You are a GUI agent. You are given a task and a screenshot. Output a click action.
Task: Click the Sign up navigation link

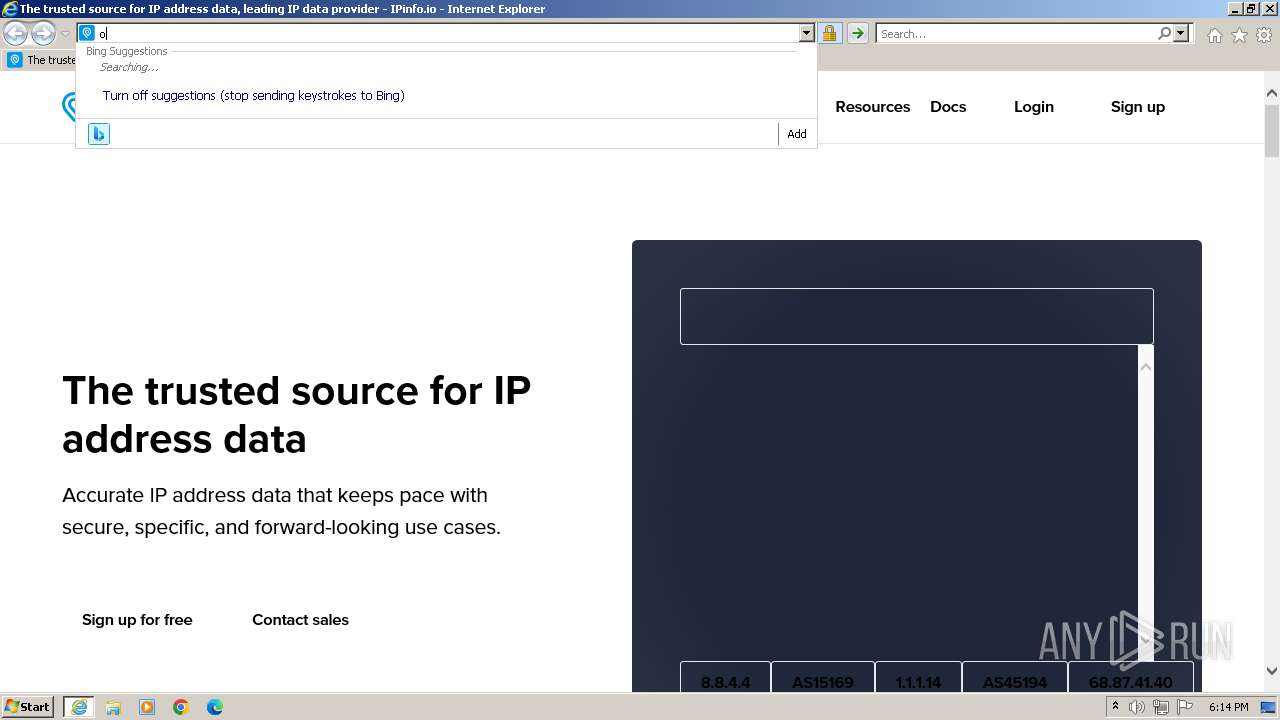1137,107
